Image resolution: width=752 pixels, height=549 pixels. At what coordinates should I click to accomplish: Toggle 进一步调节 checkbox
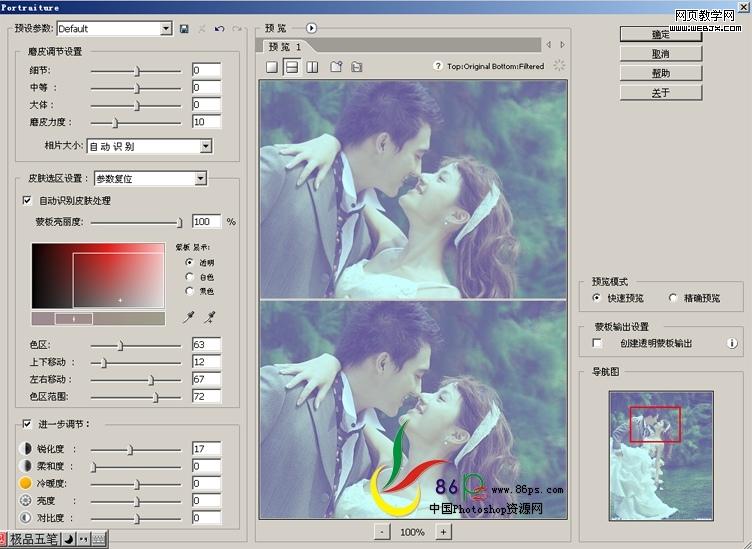tap(27, 424)
